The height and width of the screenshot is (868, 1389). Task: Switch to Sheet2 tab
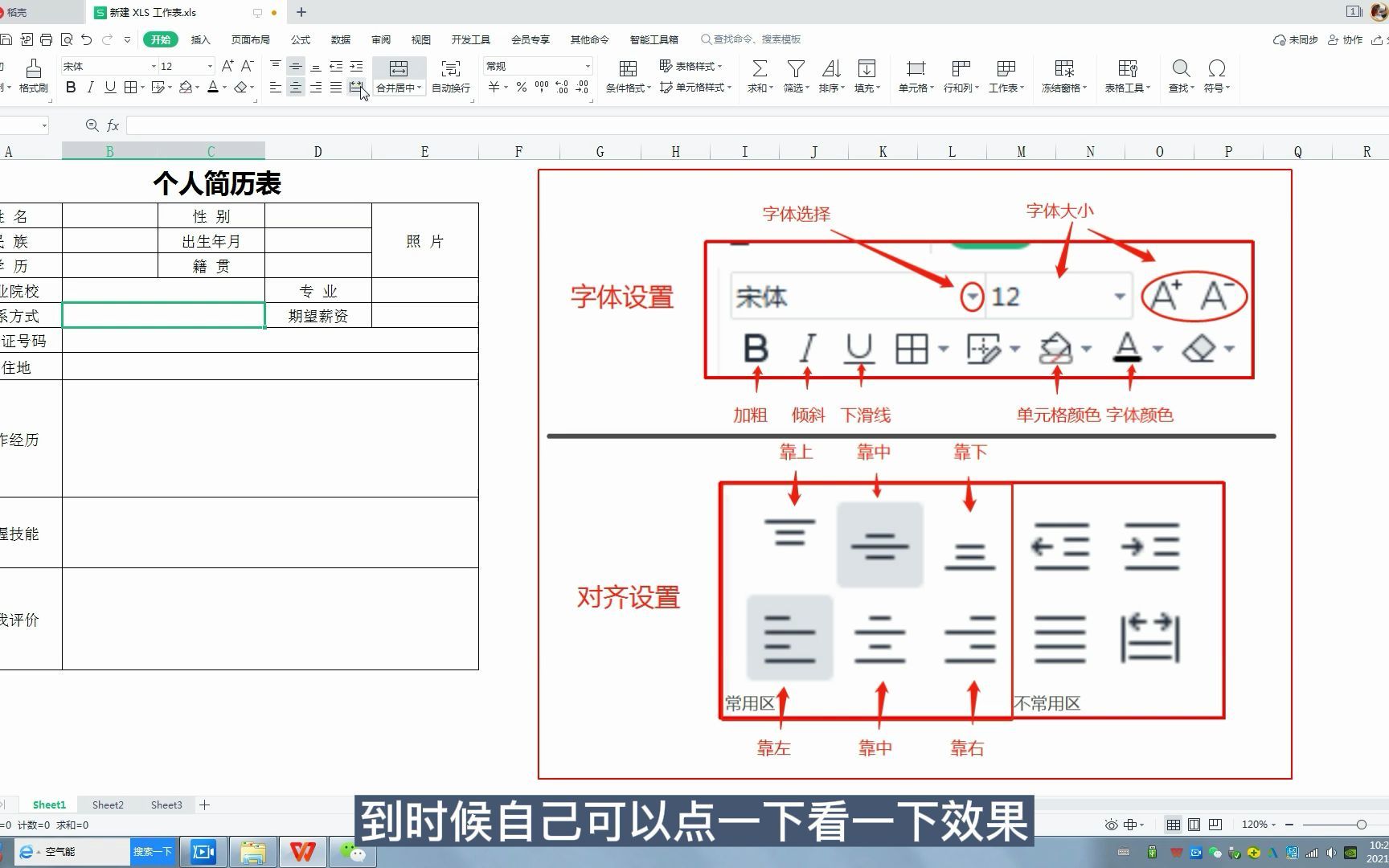click(x=108, y=805)
